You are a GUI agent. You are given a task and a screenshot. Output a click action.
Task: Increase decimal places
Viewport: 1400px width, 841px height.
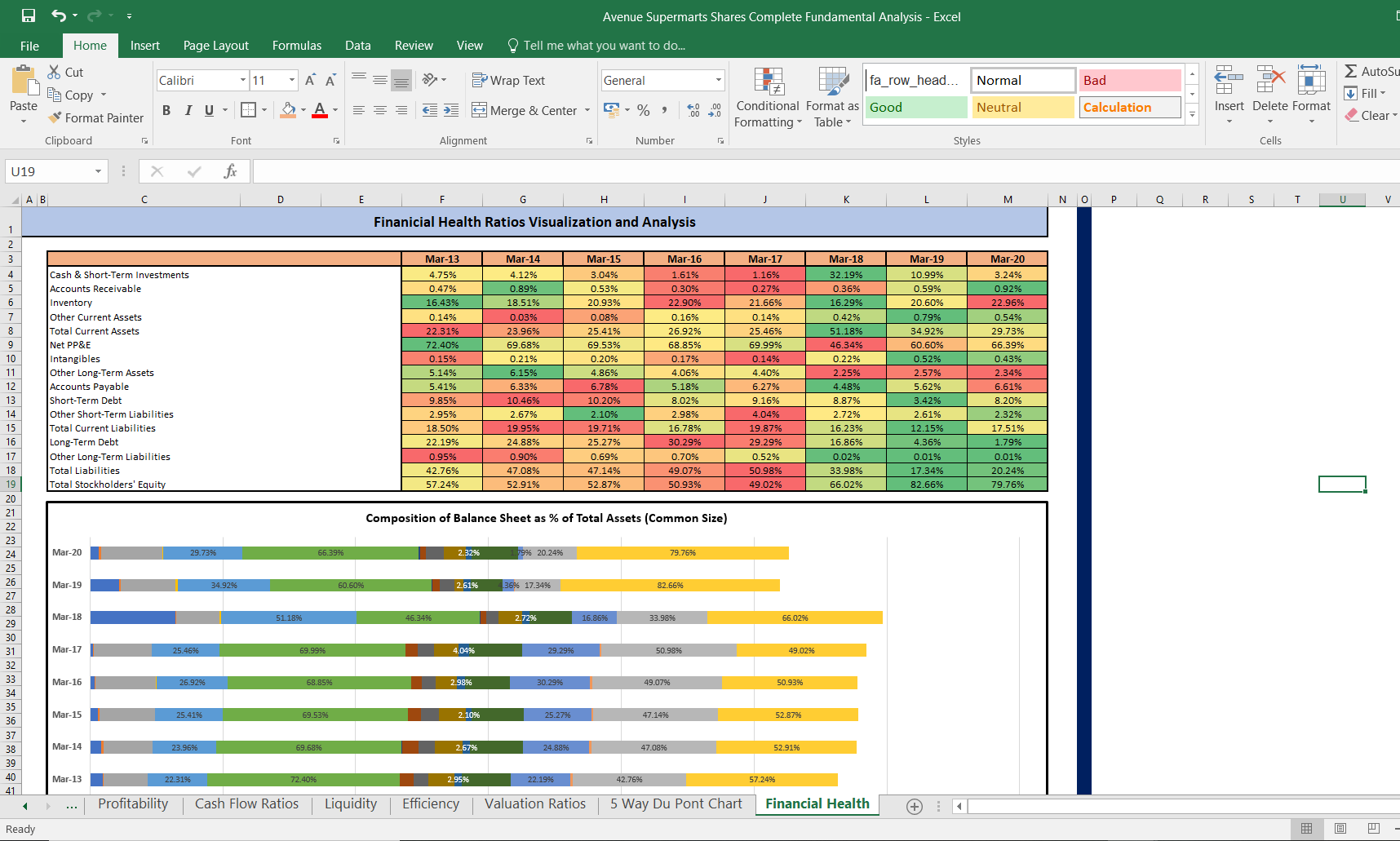point(693,110)
